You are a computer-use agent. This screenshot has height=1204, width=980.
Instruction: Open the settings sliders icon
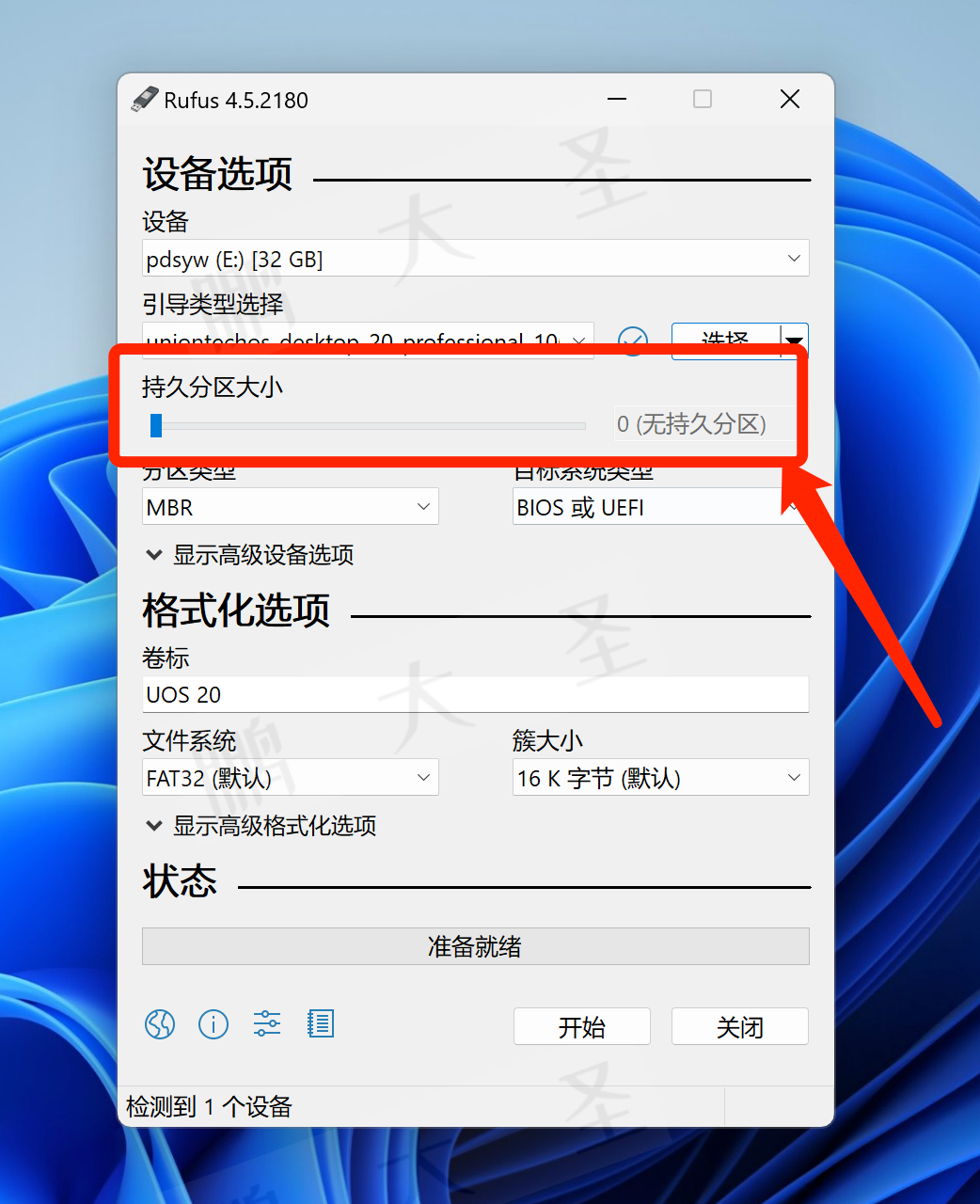tap(267, 1023)
